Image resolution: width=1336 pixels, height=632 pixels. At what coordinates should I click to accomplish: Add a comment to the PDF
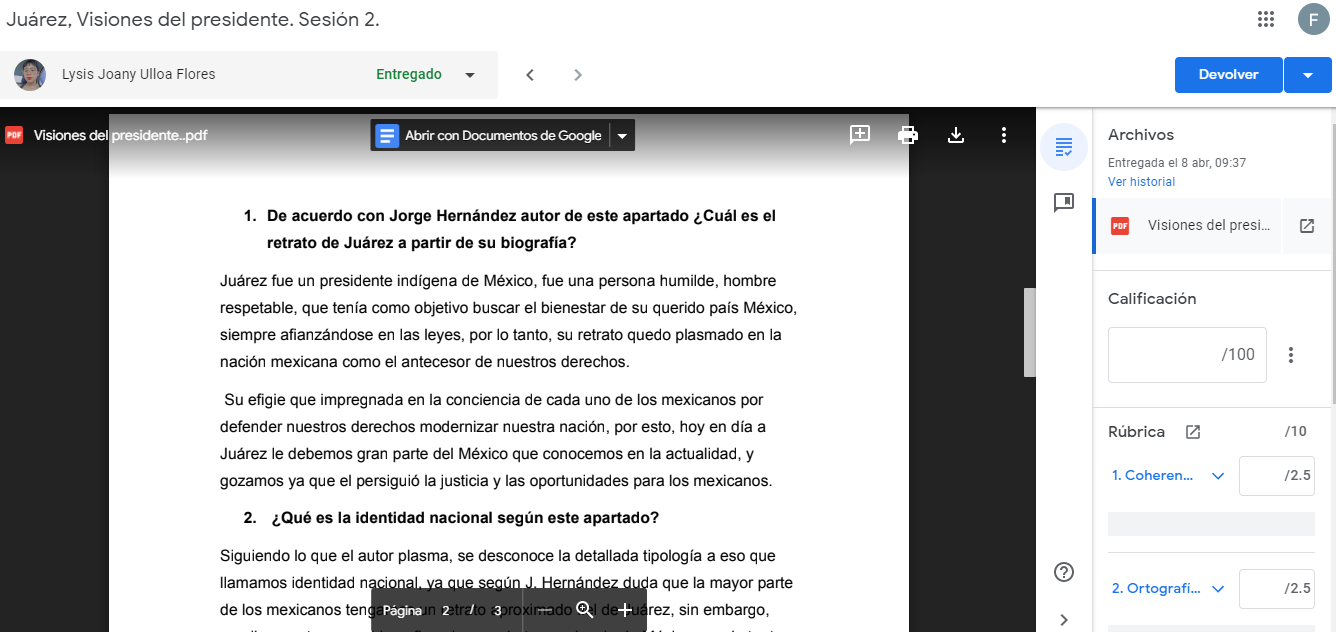[x=860, y=135]
